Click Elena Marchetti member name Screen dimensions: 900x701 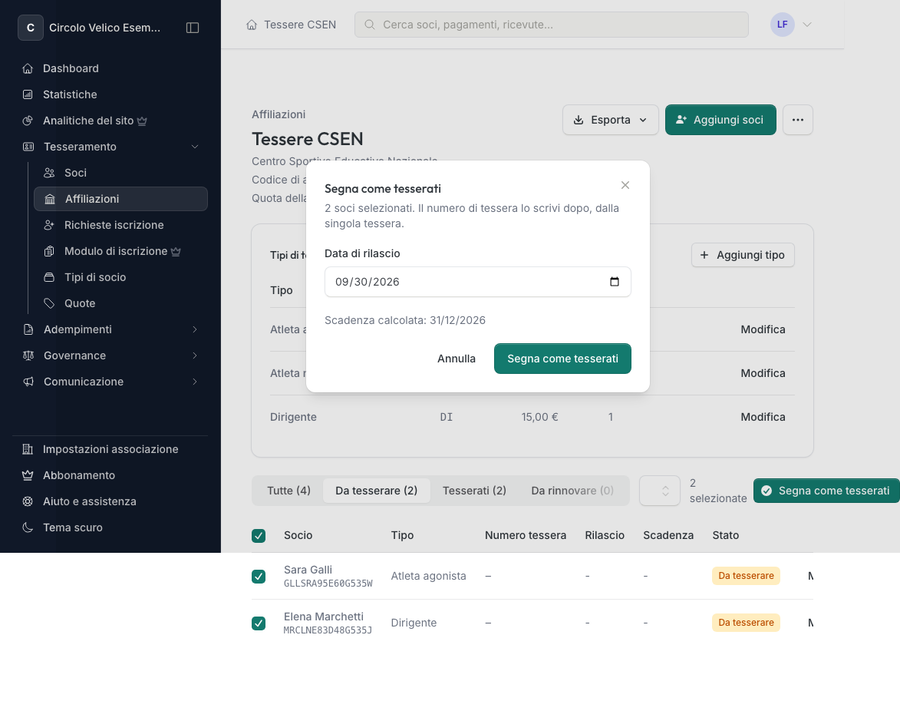(x=323, y=617)
